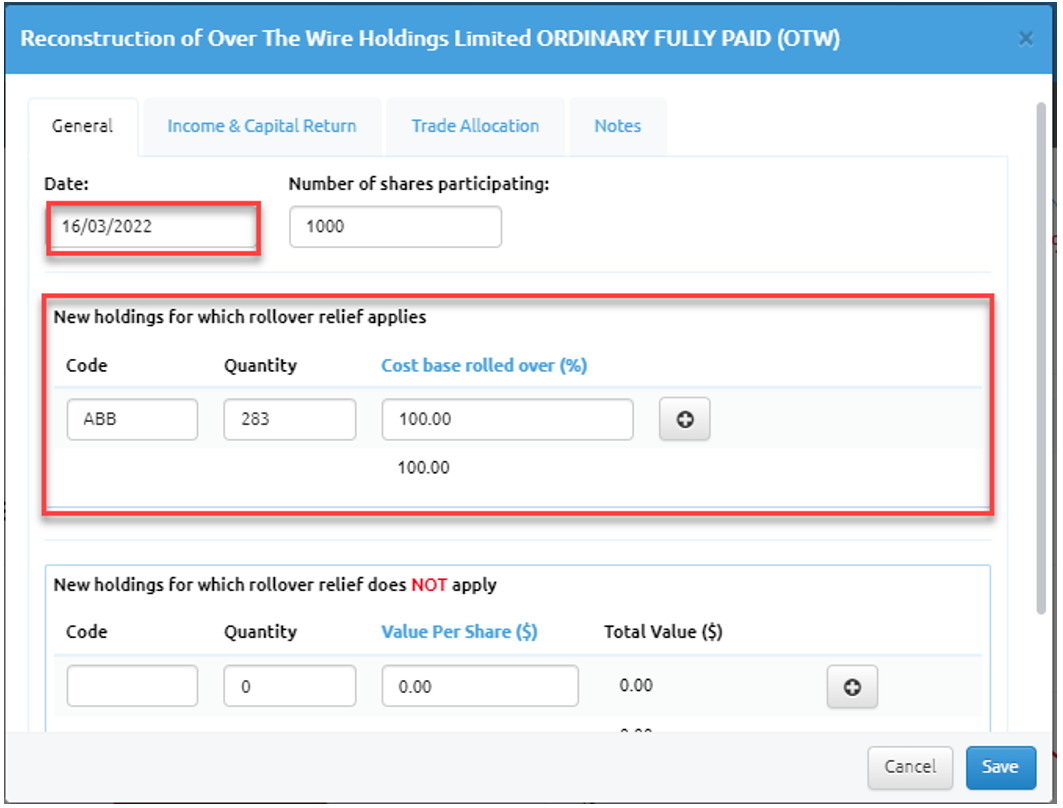Click the Quantity field showing 0
1063x808 pixels.
tap(289, 686)
